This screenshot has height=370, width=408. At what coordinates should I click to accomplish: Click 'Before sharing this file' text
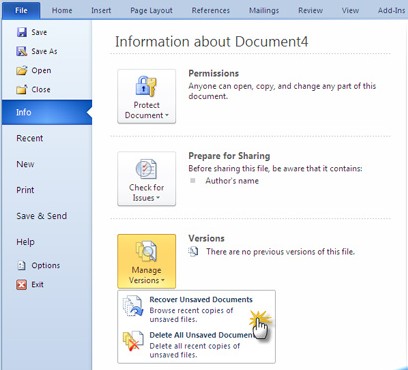pyautogui.click(x=275, y=169)
